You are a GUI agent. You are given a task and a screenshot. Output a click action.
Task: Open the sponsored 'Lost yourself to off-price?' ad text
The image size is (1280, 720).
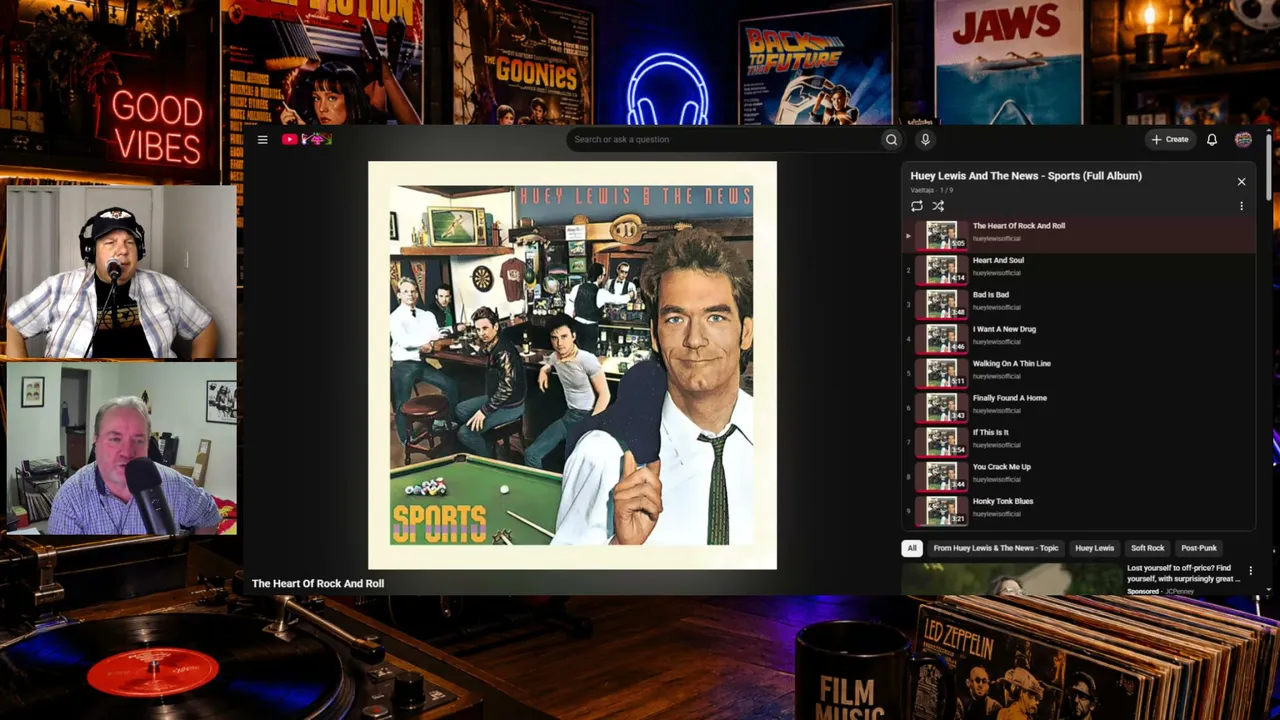[1184, 573]
